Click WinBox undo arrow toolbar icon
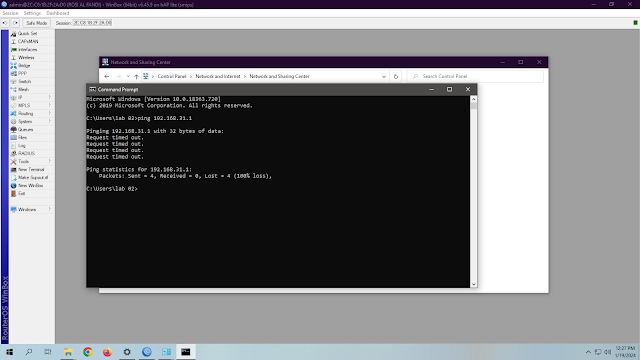 click(x=5, y=23)
